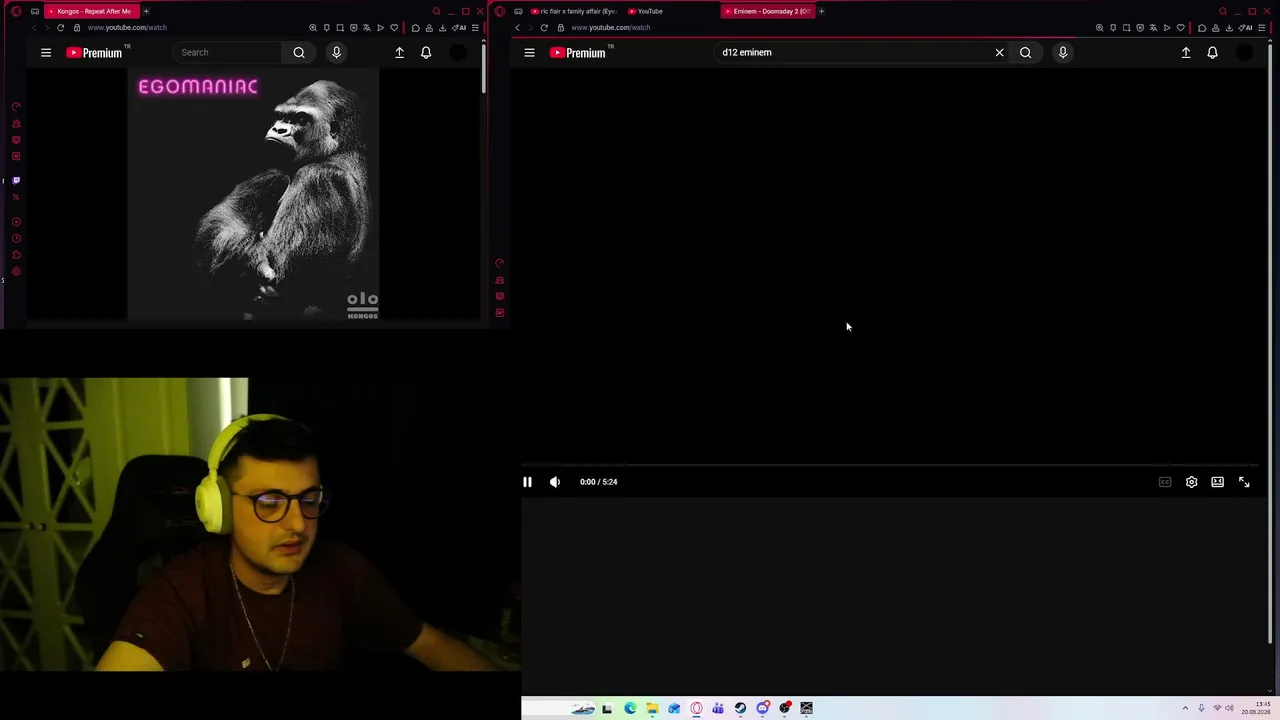1280x720 pixels.
Task: Click search magnifier in left YouTube window
Action: pyautogui.click(x=299, y=52)
